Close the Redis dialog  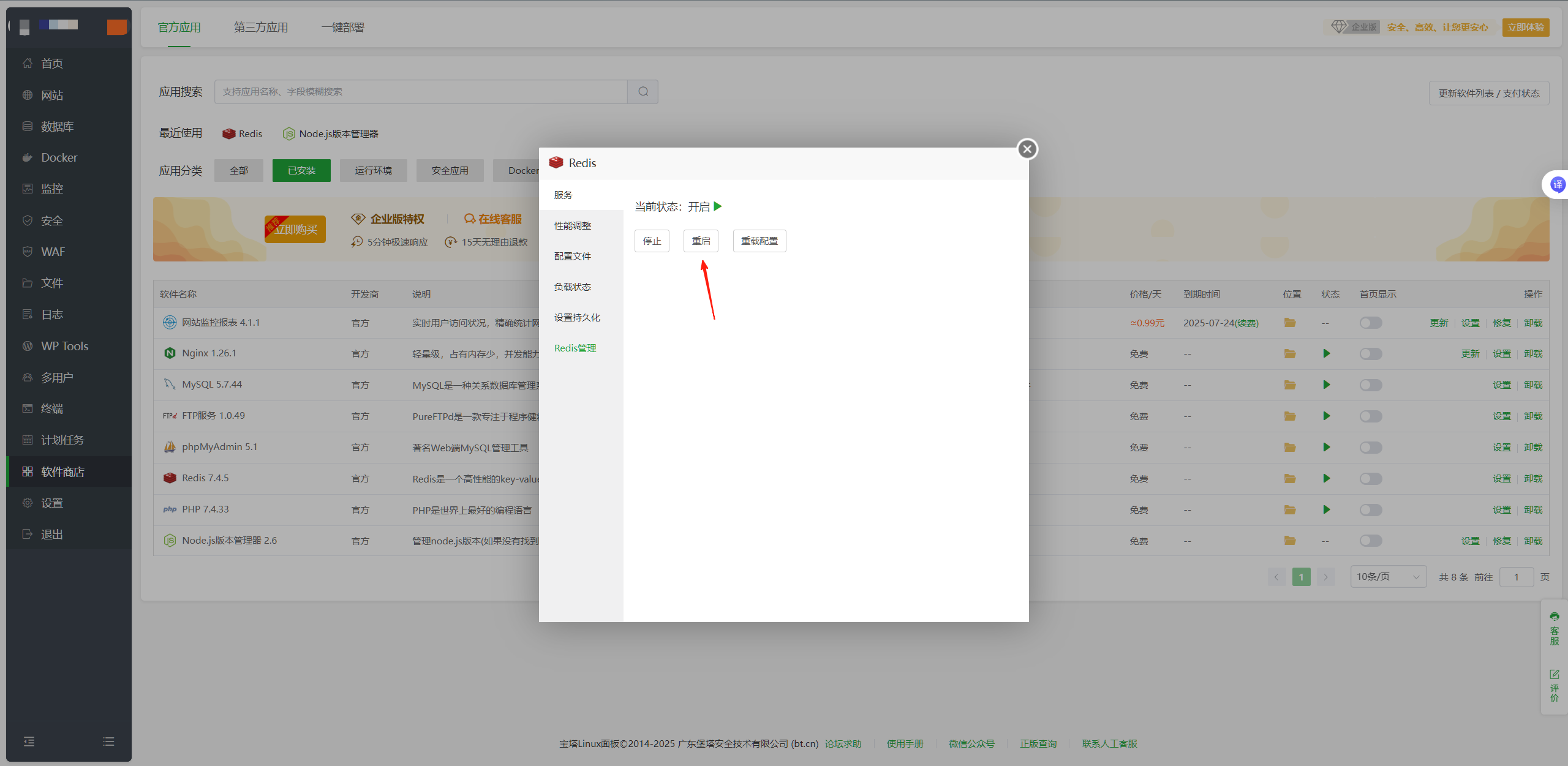coord(1027,149)
